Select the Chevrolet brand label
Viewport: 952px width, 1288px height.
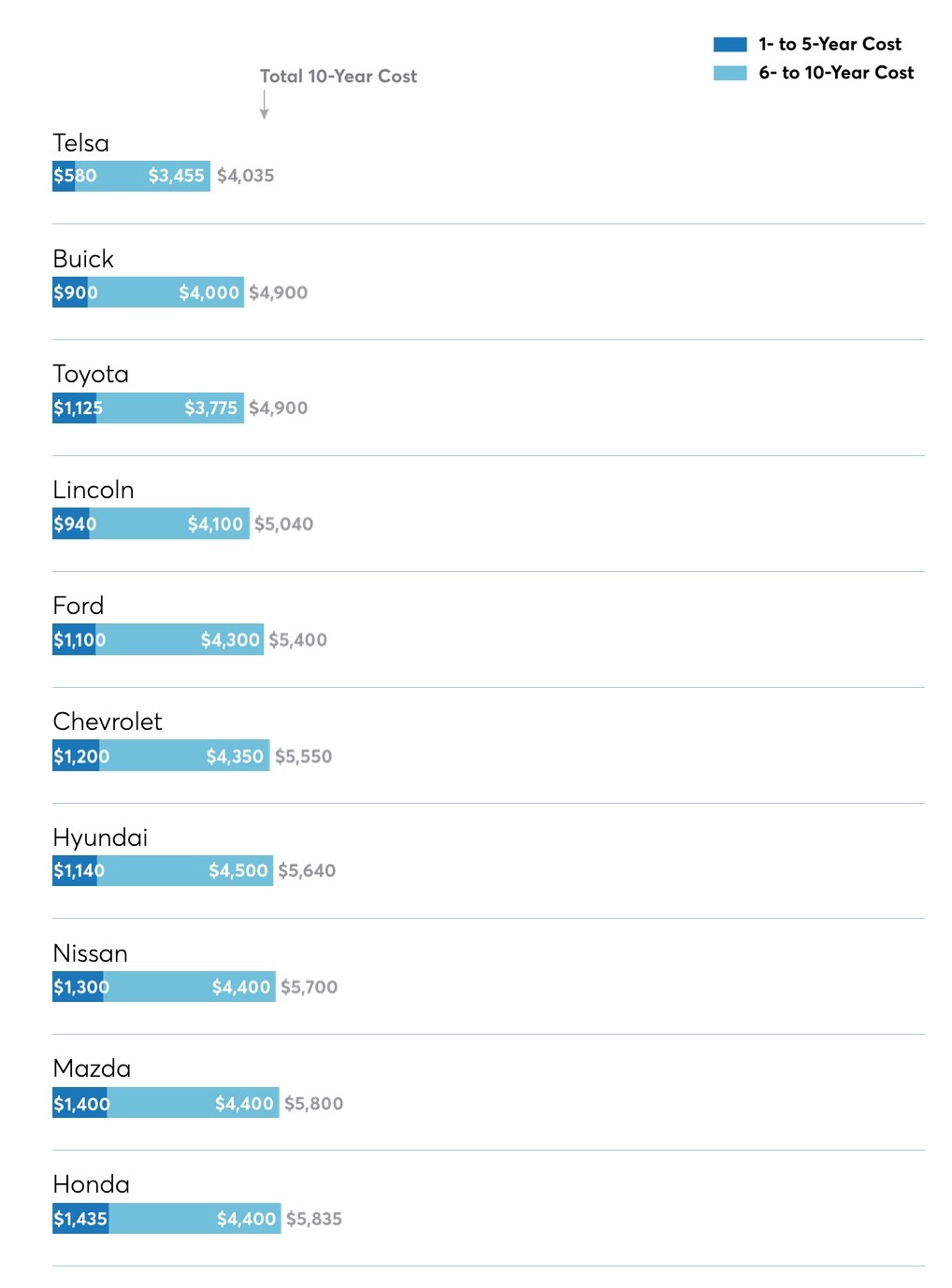(x=108, y=722)
